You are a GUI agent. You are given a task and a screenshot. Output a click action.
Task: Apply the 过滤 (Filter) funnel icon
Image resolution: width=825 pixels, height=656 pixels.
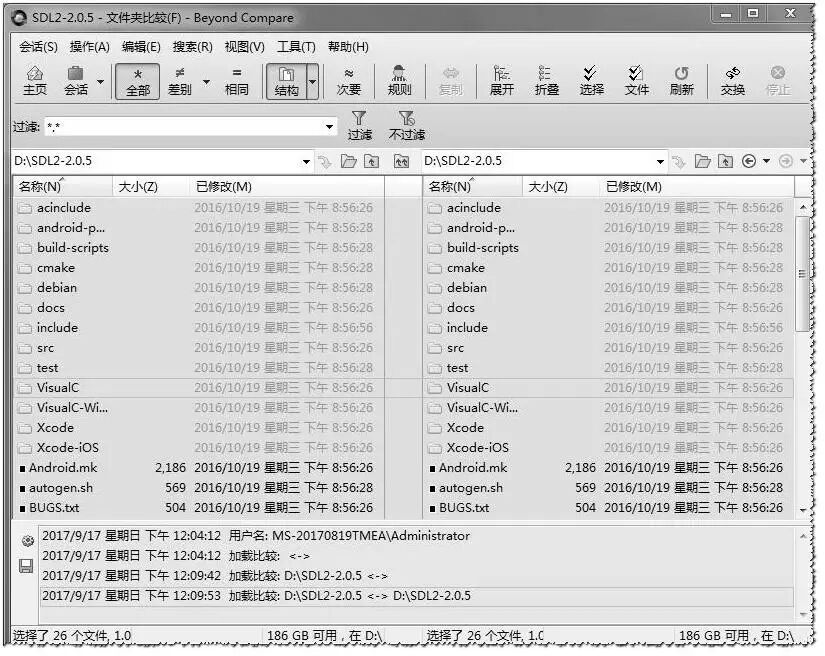click(359, 126)
